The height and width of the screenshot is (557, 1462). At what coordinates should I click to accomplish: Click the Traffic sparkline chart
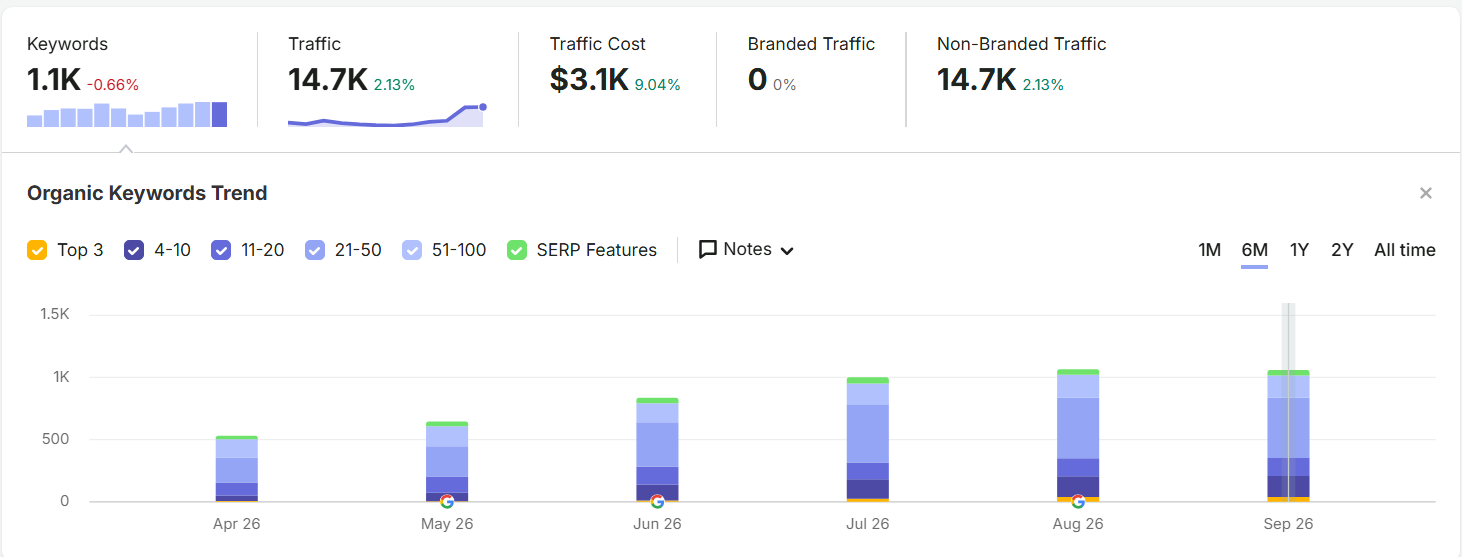387,115
